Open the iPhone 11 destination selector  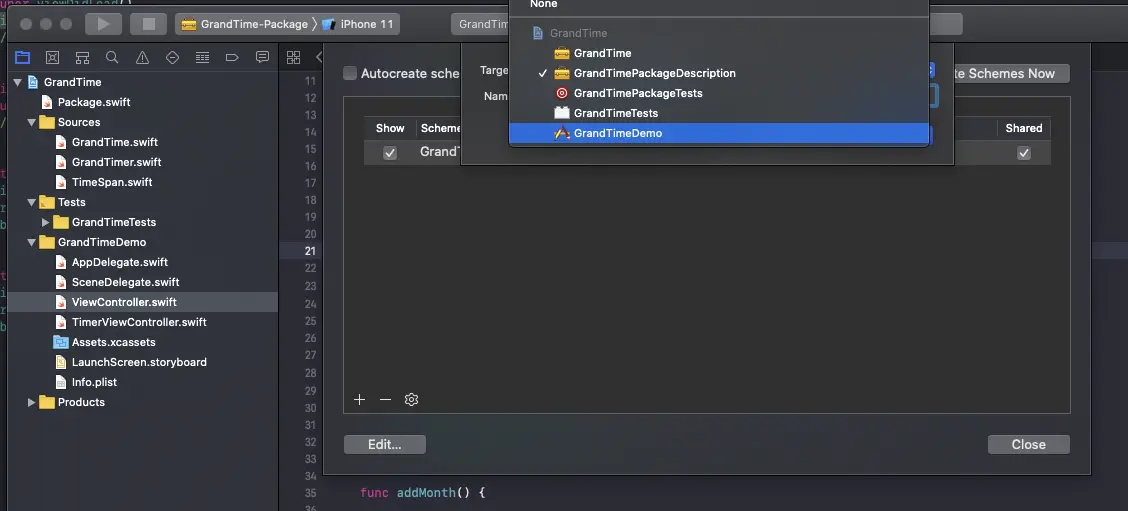click(358, 24)
